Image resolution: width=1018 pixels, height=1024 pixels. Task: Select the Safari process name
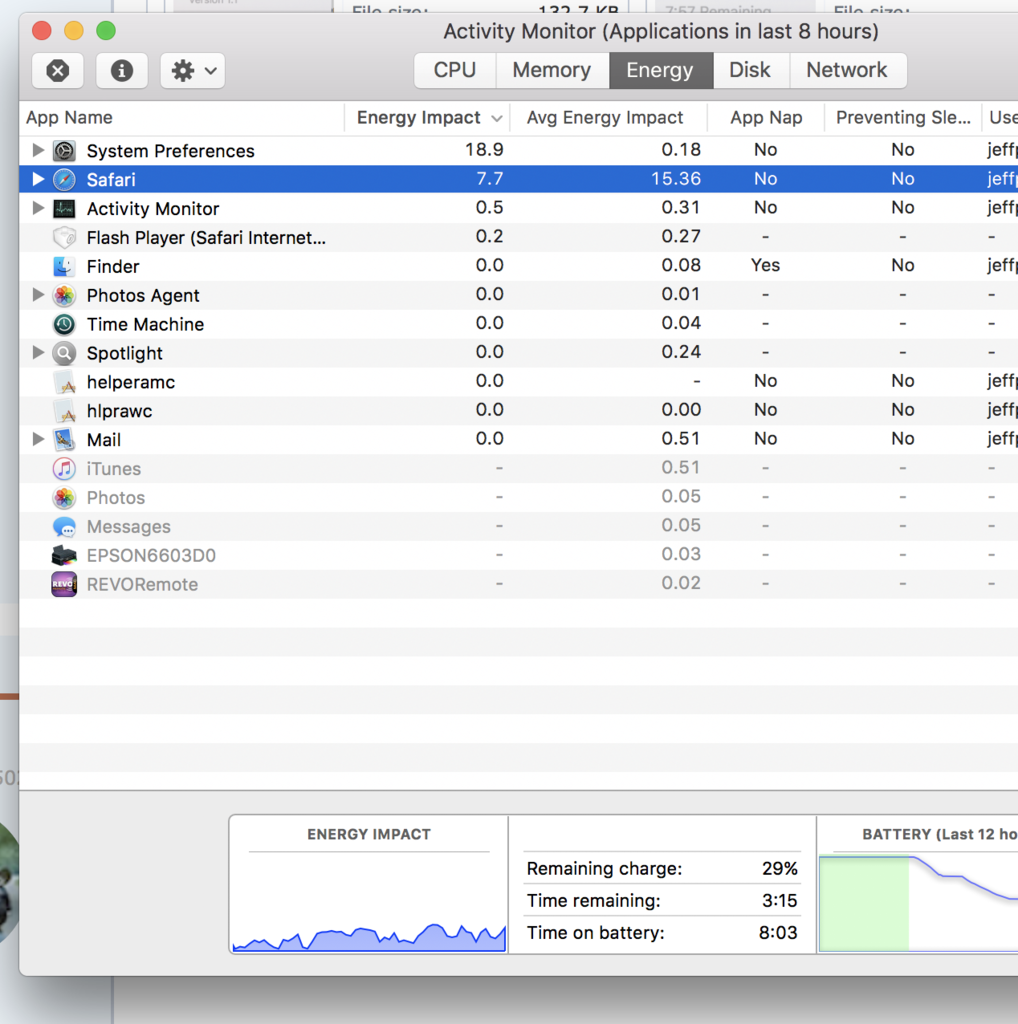click(111, 180)
